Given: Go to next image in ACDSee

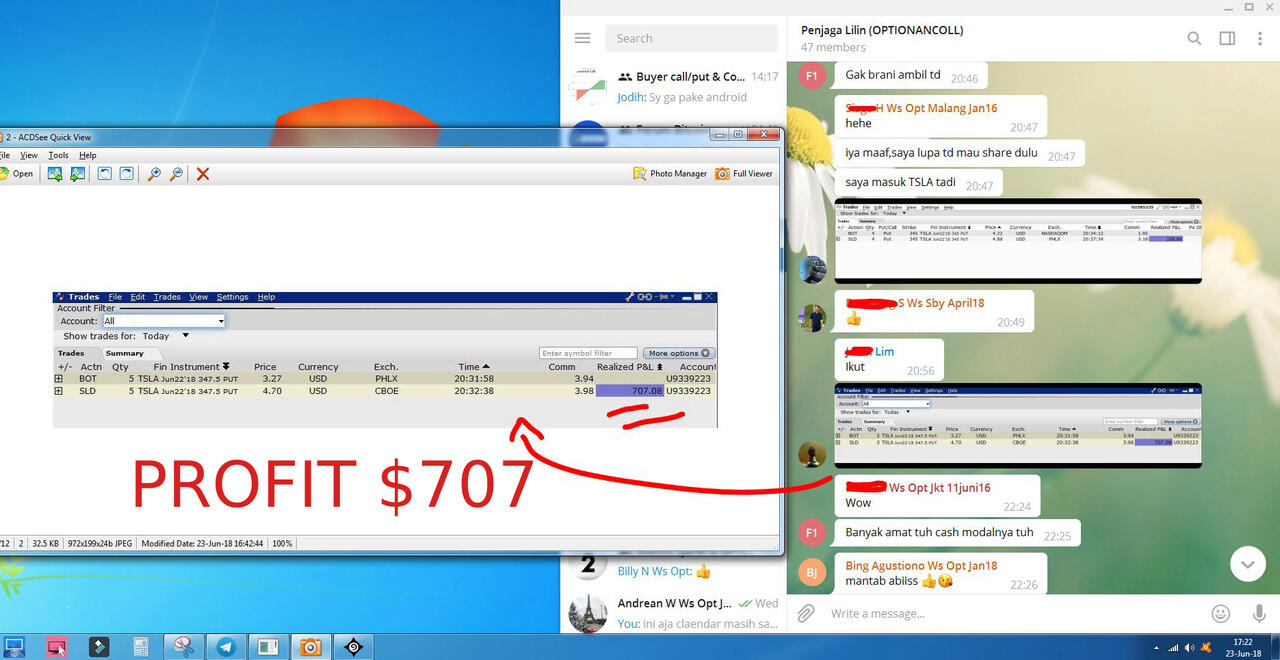Looking at the screenshot, I should (77, 174).
